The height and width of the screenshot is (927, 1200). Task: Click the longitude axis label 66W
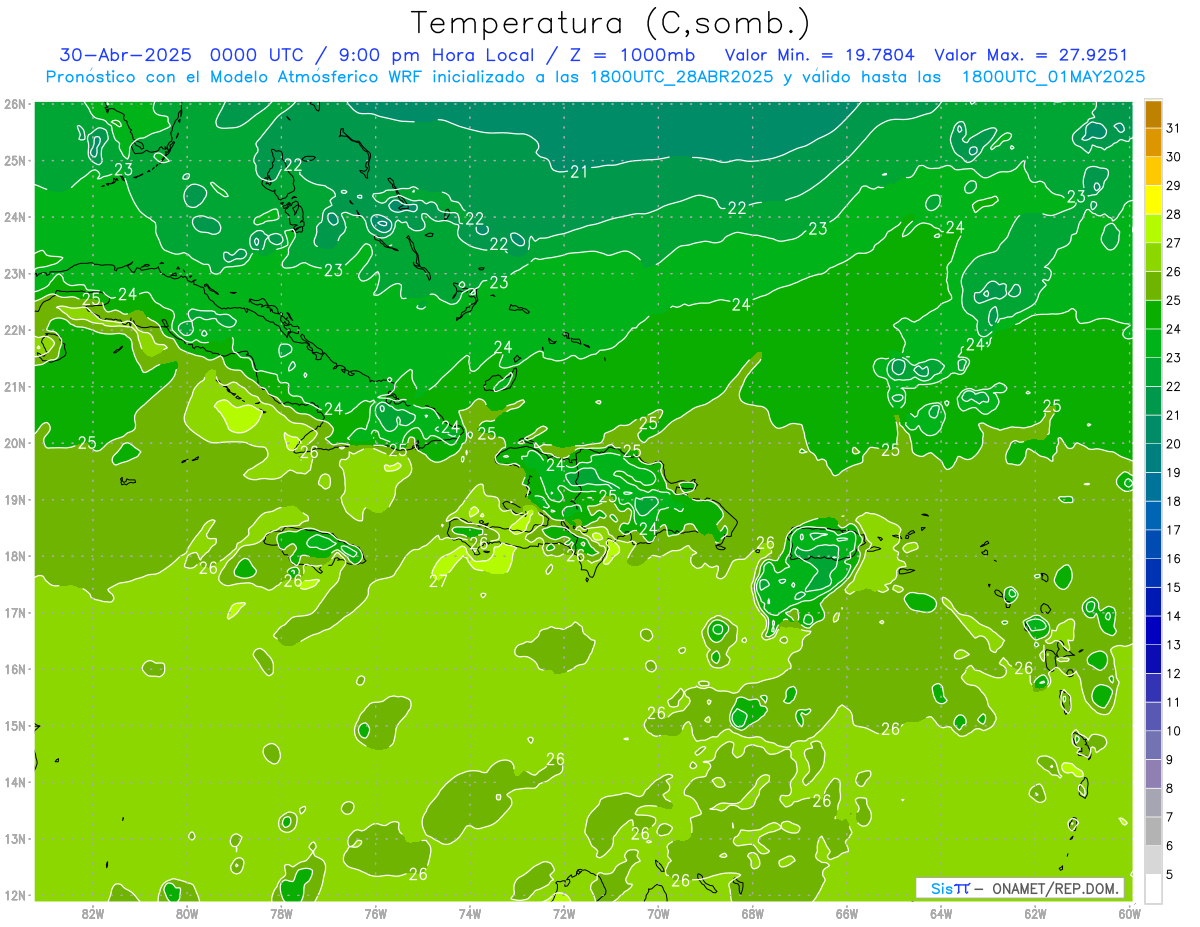[846, 913]
